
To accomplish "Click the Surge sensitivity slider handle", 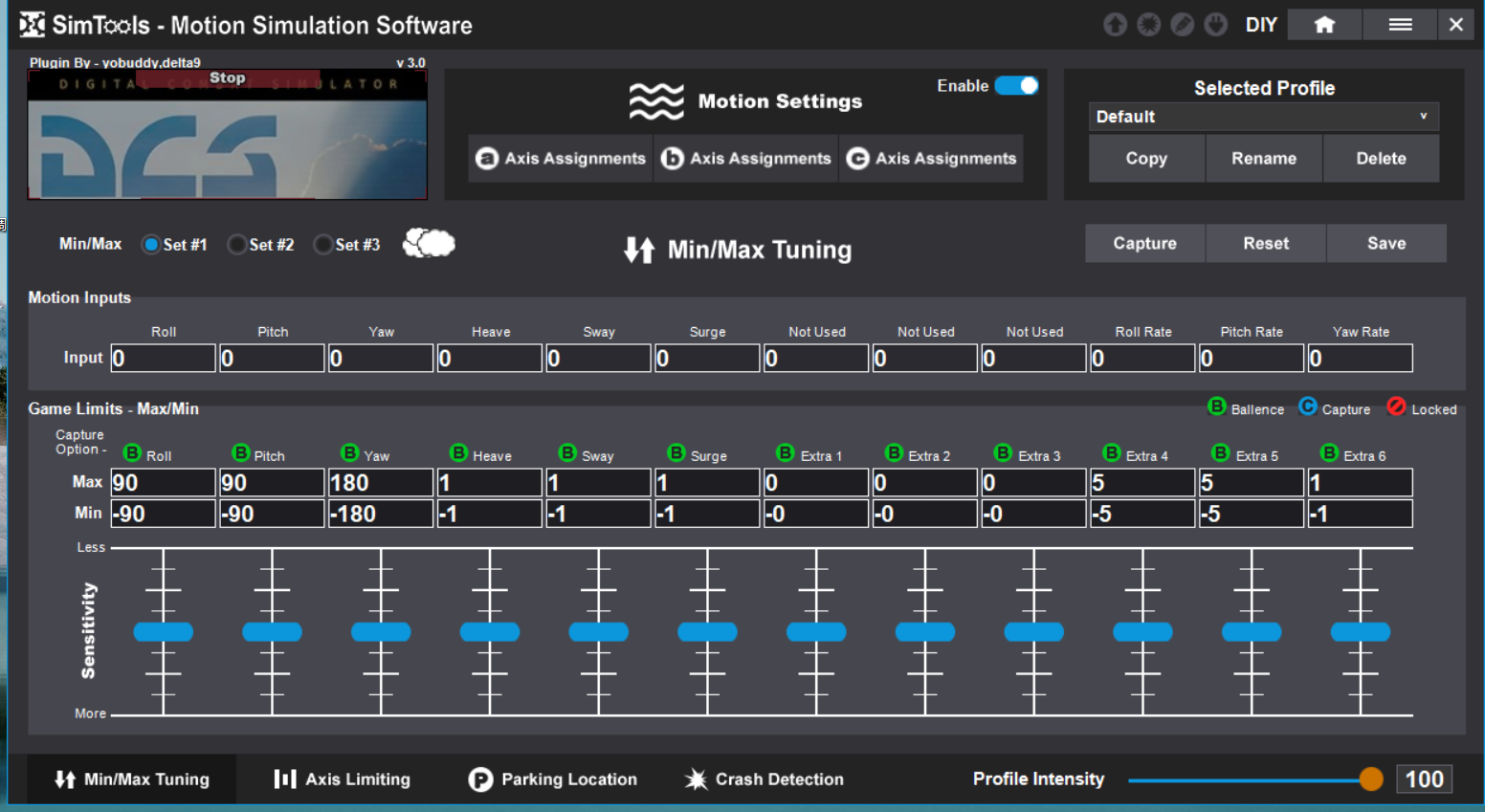I will click(707, 631).
